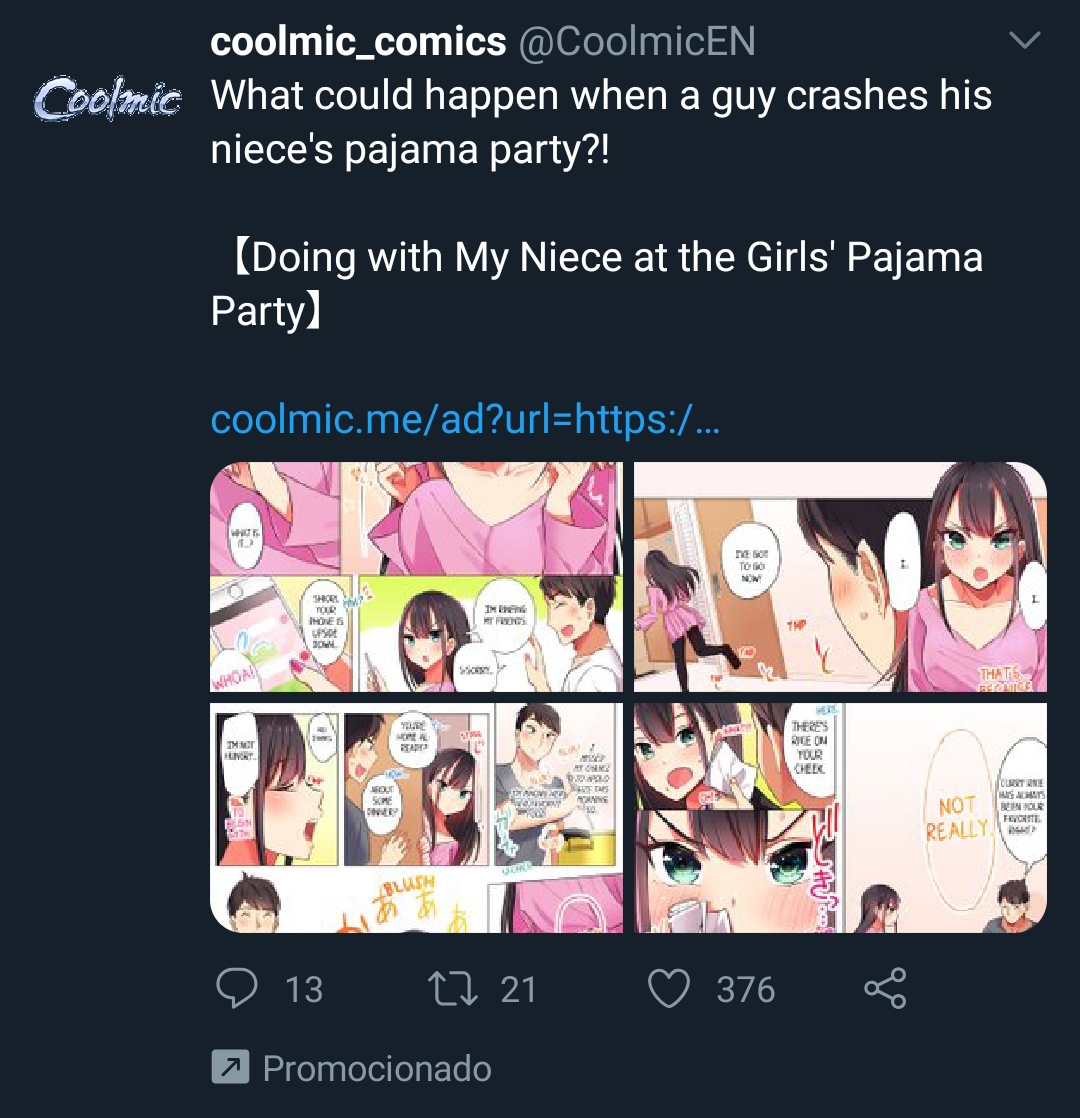Click the retweet count 21
This screenshot has width=1080, height=1118.
519,989
